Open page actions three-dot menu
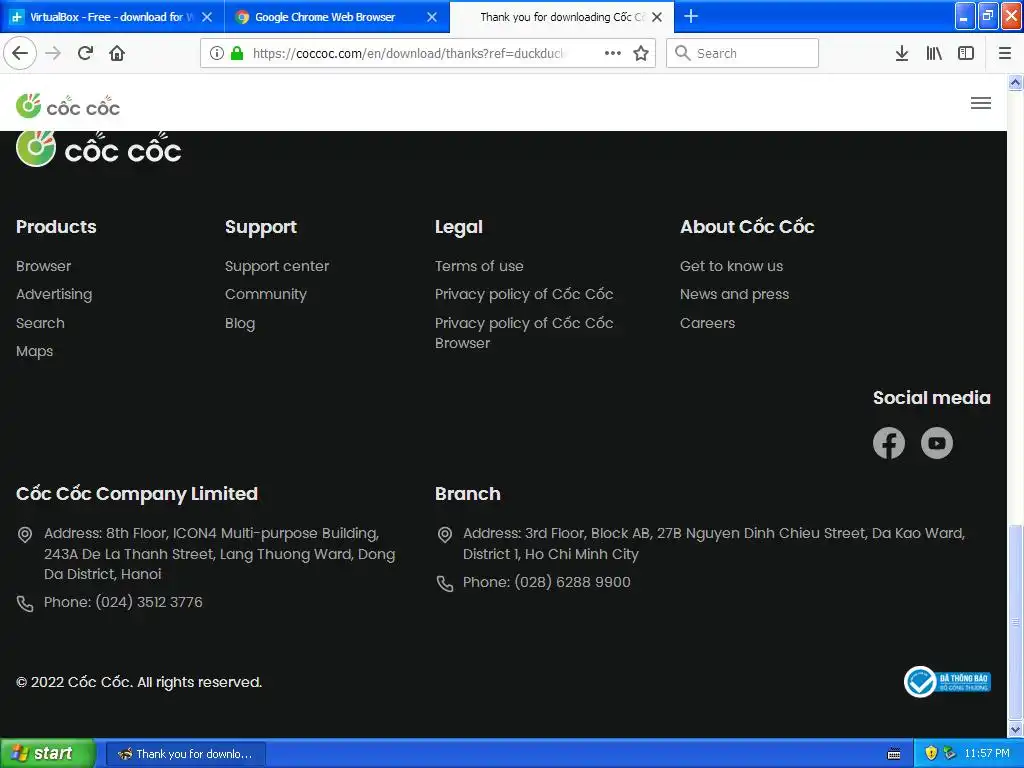Screen dimensions: 1024x768 point(613,53)
